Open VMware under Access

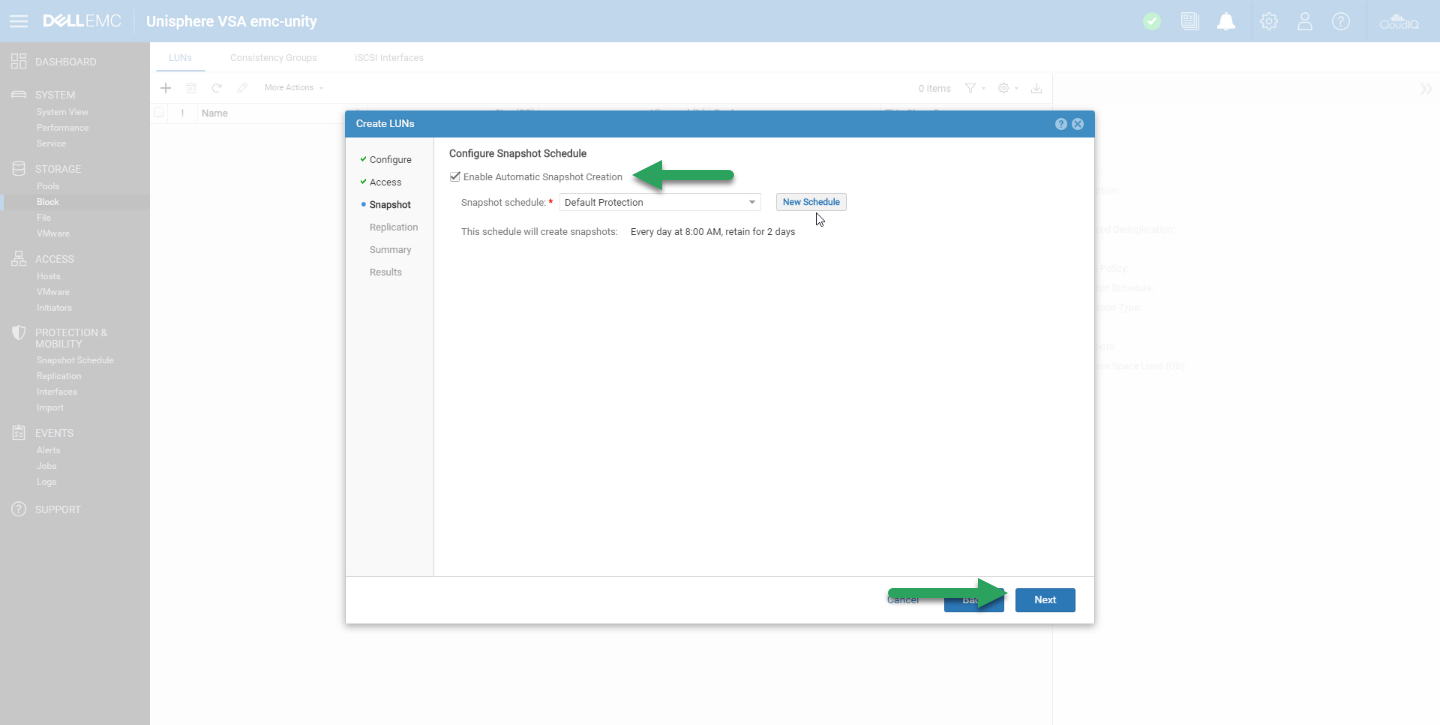(x=53, y=292)
